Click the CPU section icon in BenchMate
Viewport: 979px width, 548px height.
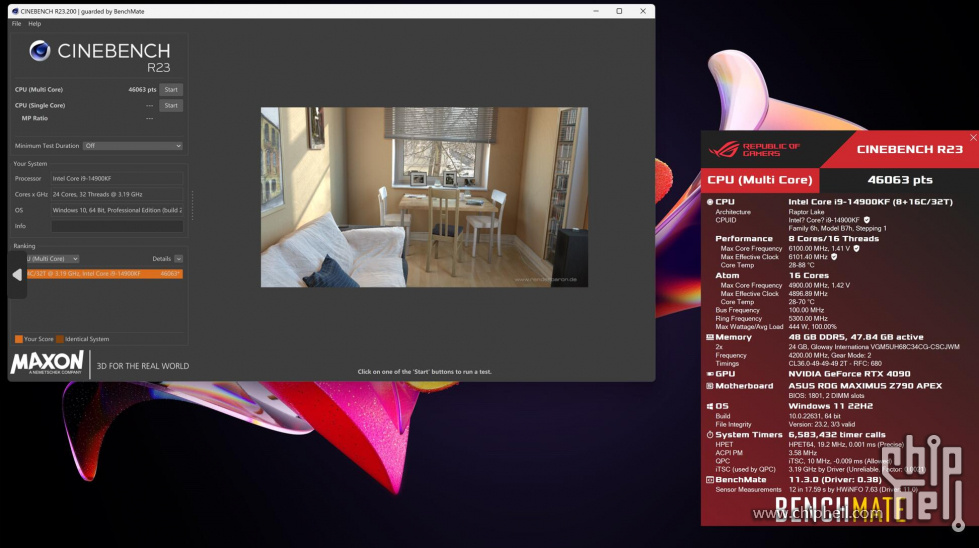point(709,202)
